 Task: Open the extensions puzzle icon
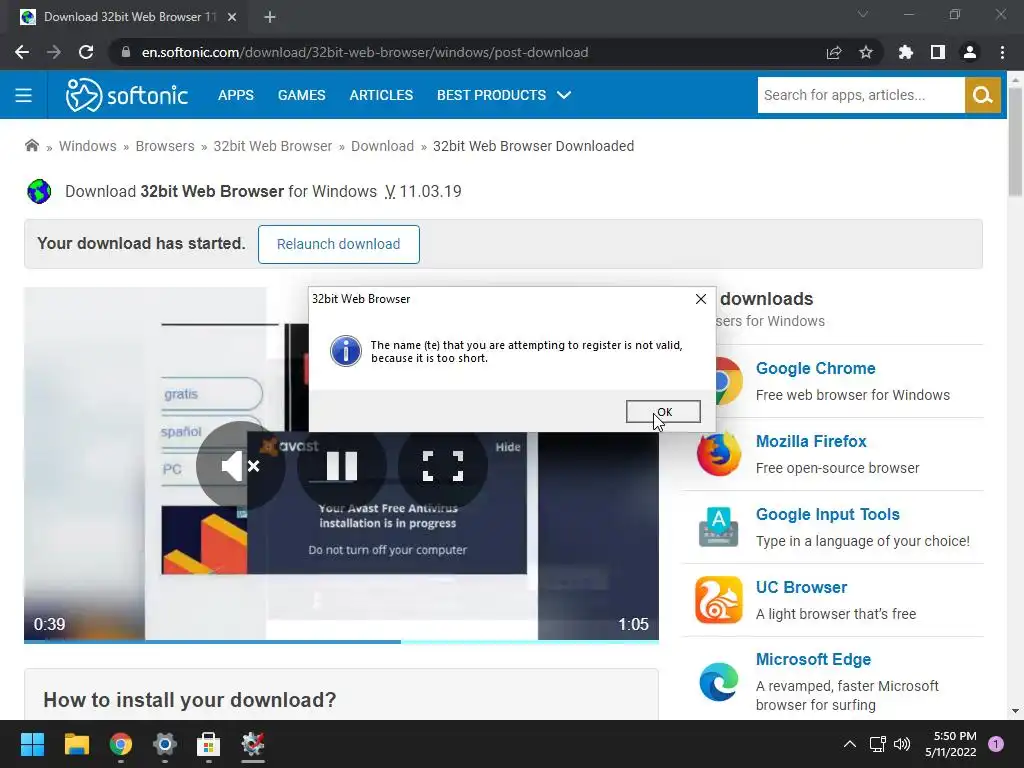click(x=906, y=52)
